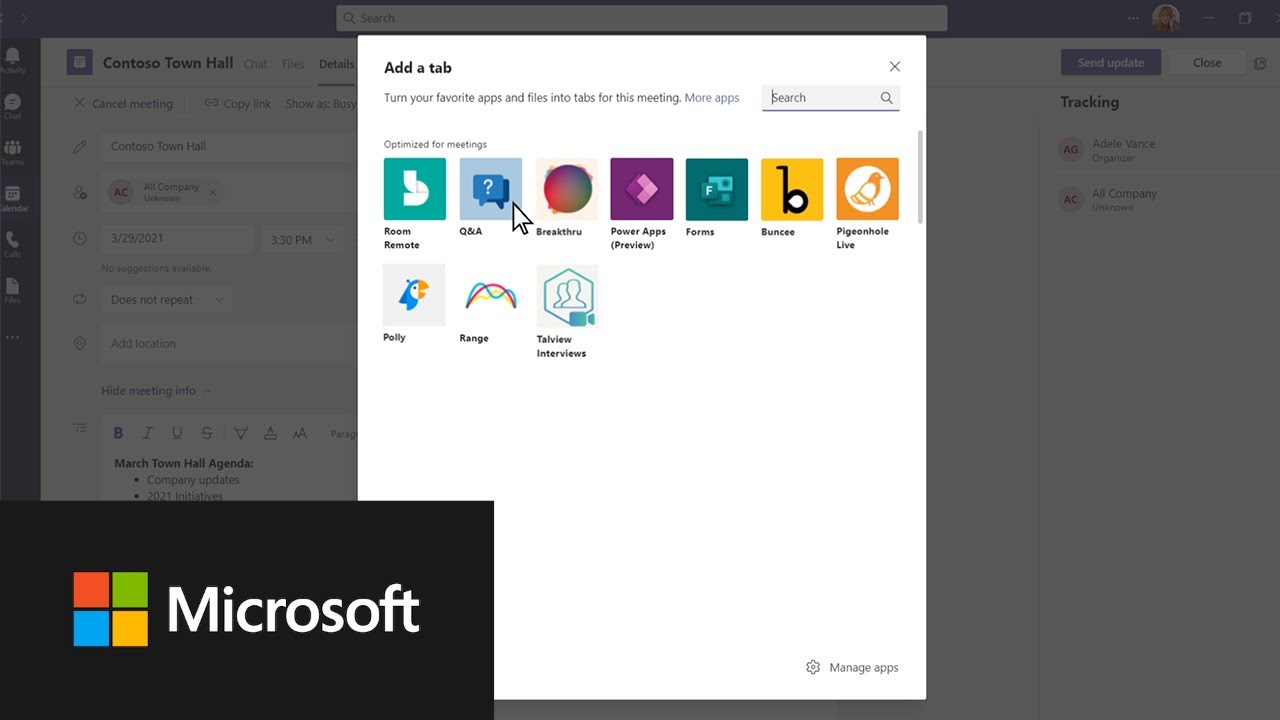Open settings and more ellipsis in title bar

point(1133,18)
